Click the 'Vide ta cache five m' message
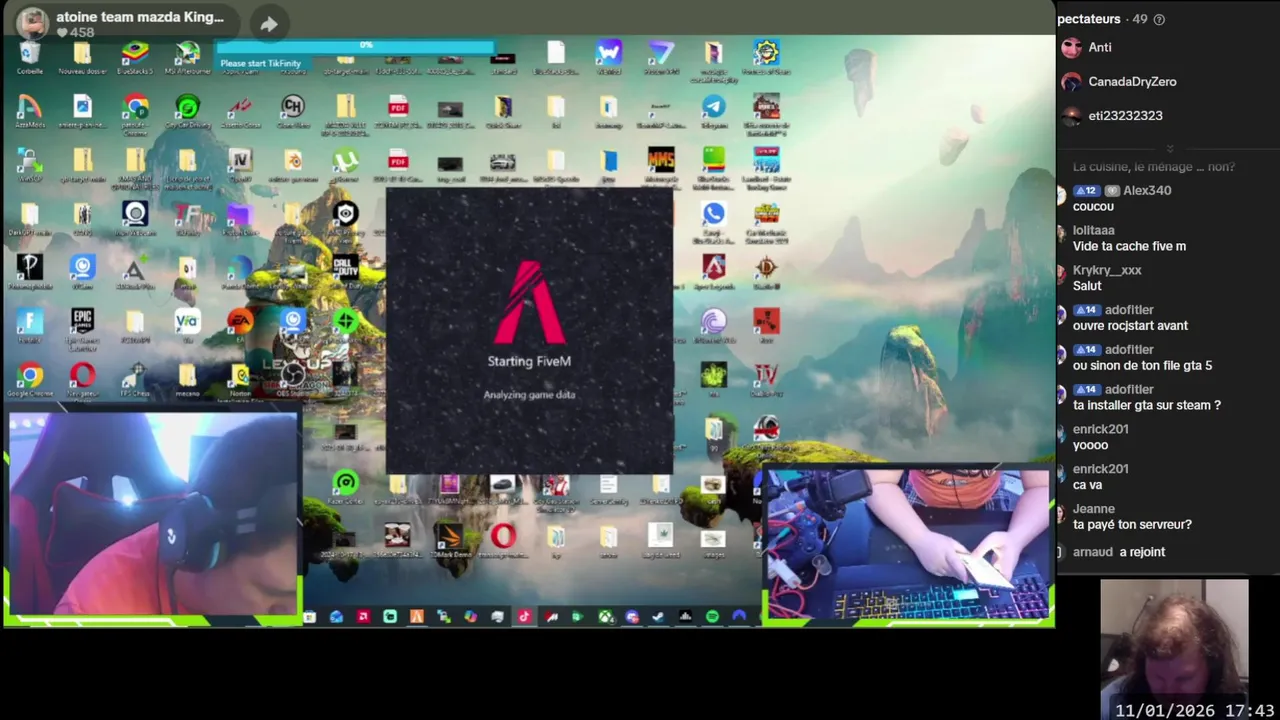 pyautogui.click(x=1129, y=246)
